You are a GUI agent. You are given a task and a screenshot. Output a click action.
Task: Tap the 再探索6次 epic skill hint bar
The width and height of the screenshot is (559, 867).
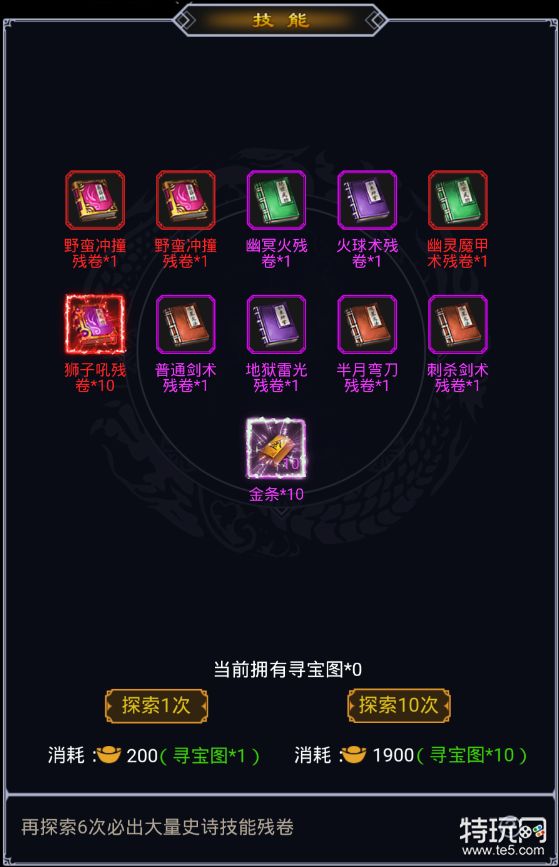[280, 827]
